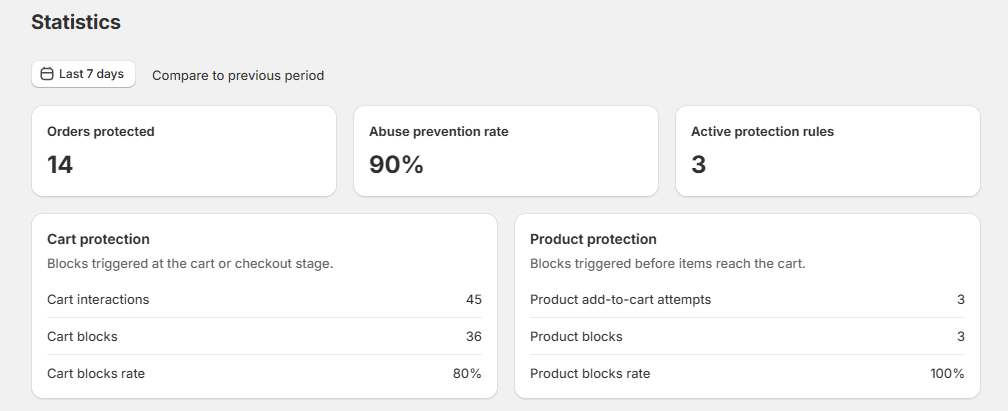Screen dimensions: 1008x411
Task: Click the Active protection rules count 3
Action: point(699,164)
